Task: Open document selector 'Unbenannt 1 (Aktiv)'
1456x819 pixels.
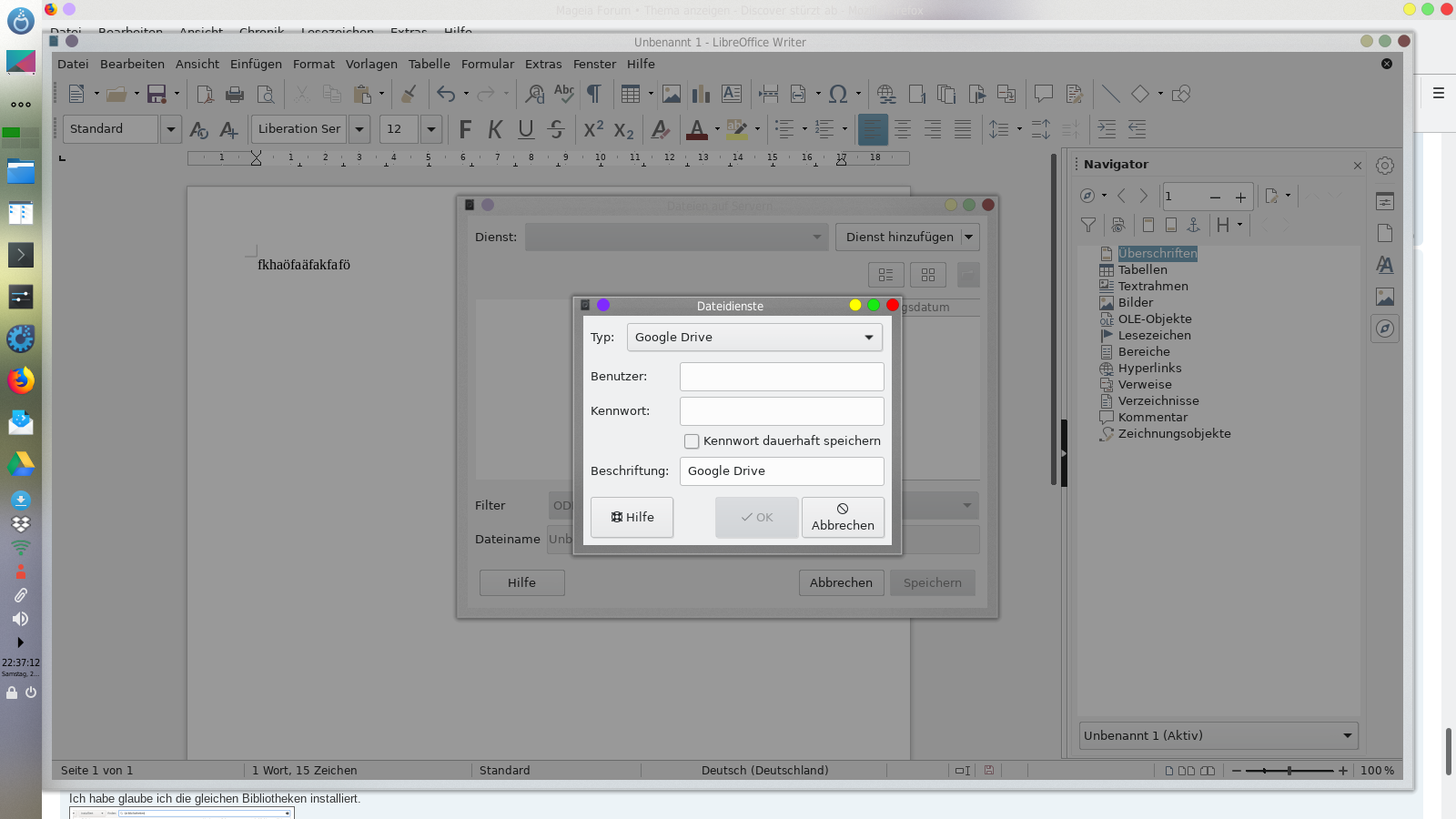Action: point(1218,735)
